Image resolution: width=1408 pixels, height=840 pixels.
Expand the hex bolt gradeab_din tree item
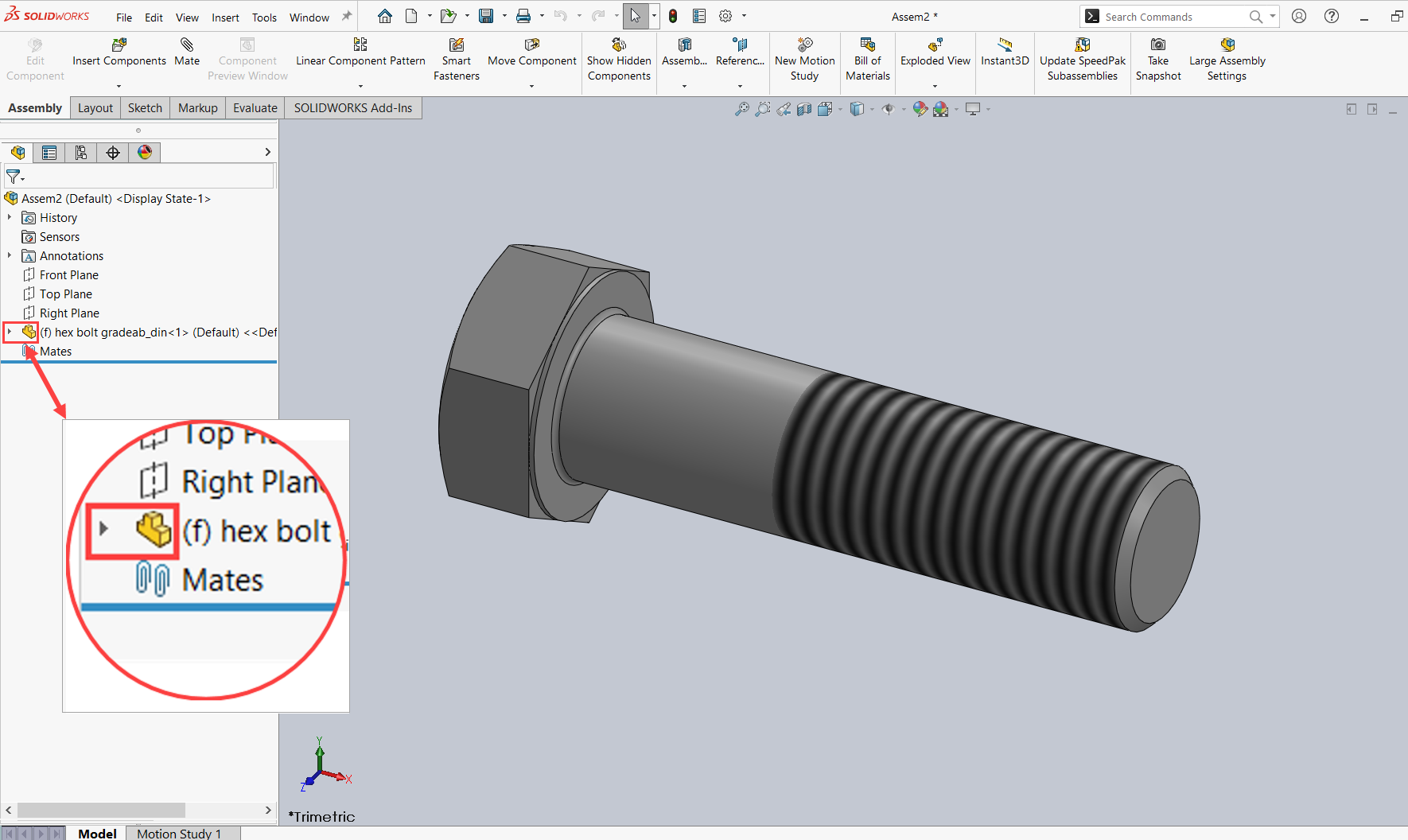click(x=10, y=332)
